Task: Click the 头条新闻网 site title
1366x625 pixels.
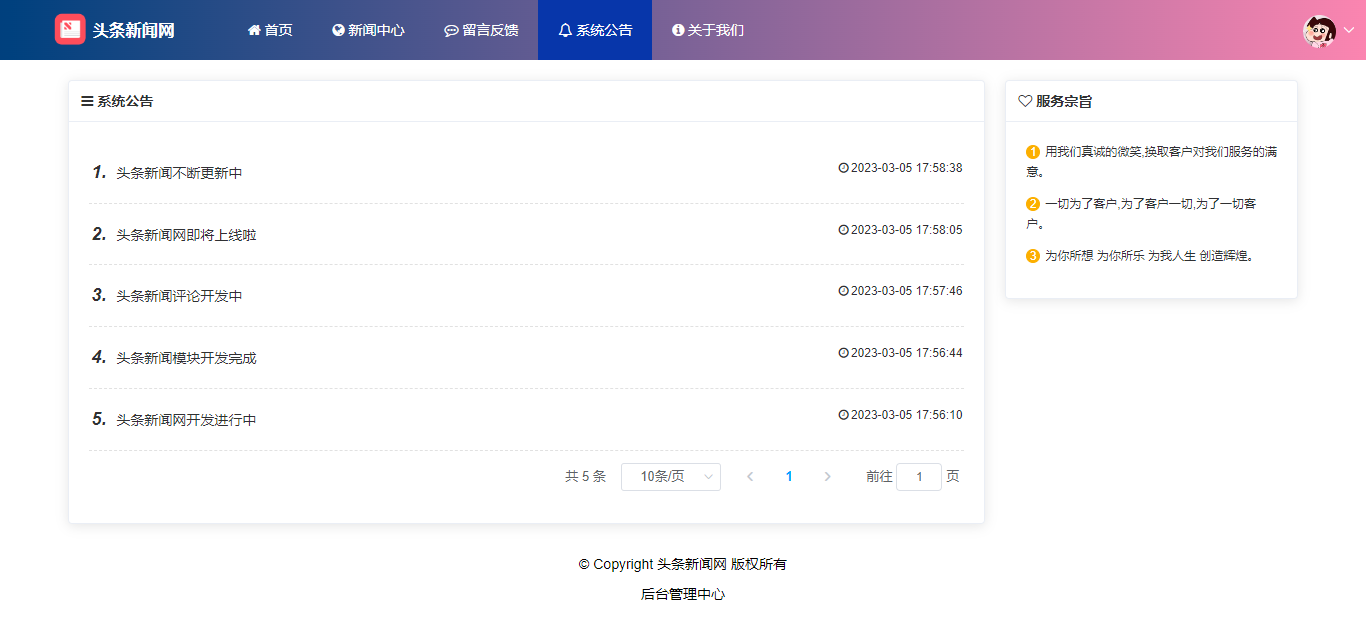Action: click(134, 30)
